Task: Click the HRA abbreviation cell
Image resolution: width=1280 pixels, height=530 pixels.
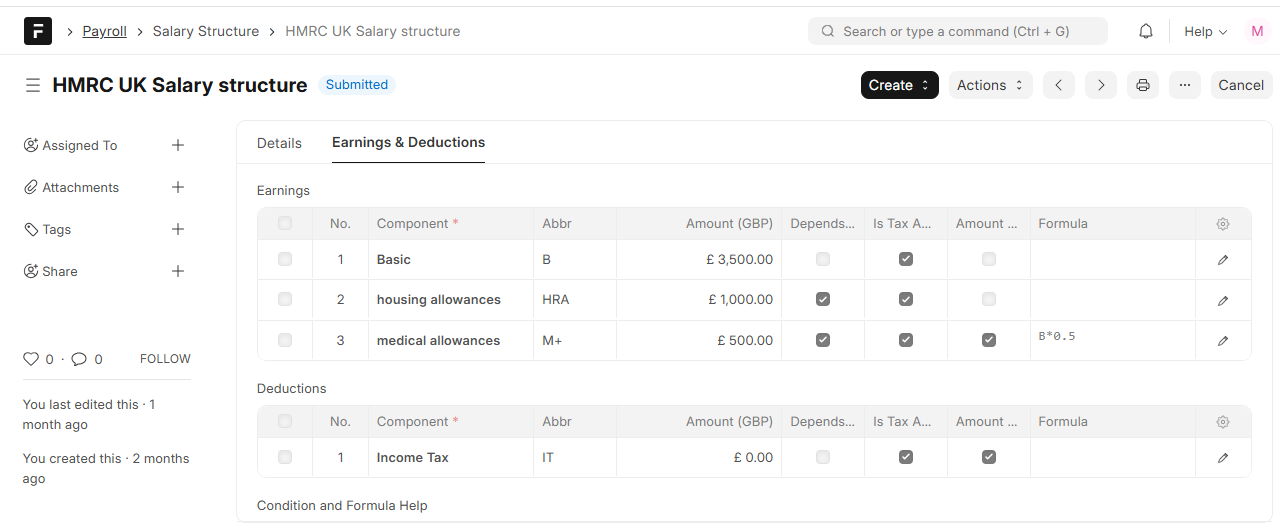Action: click(575, 300)
